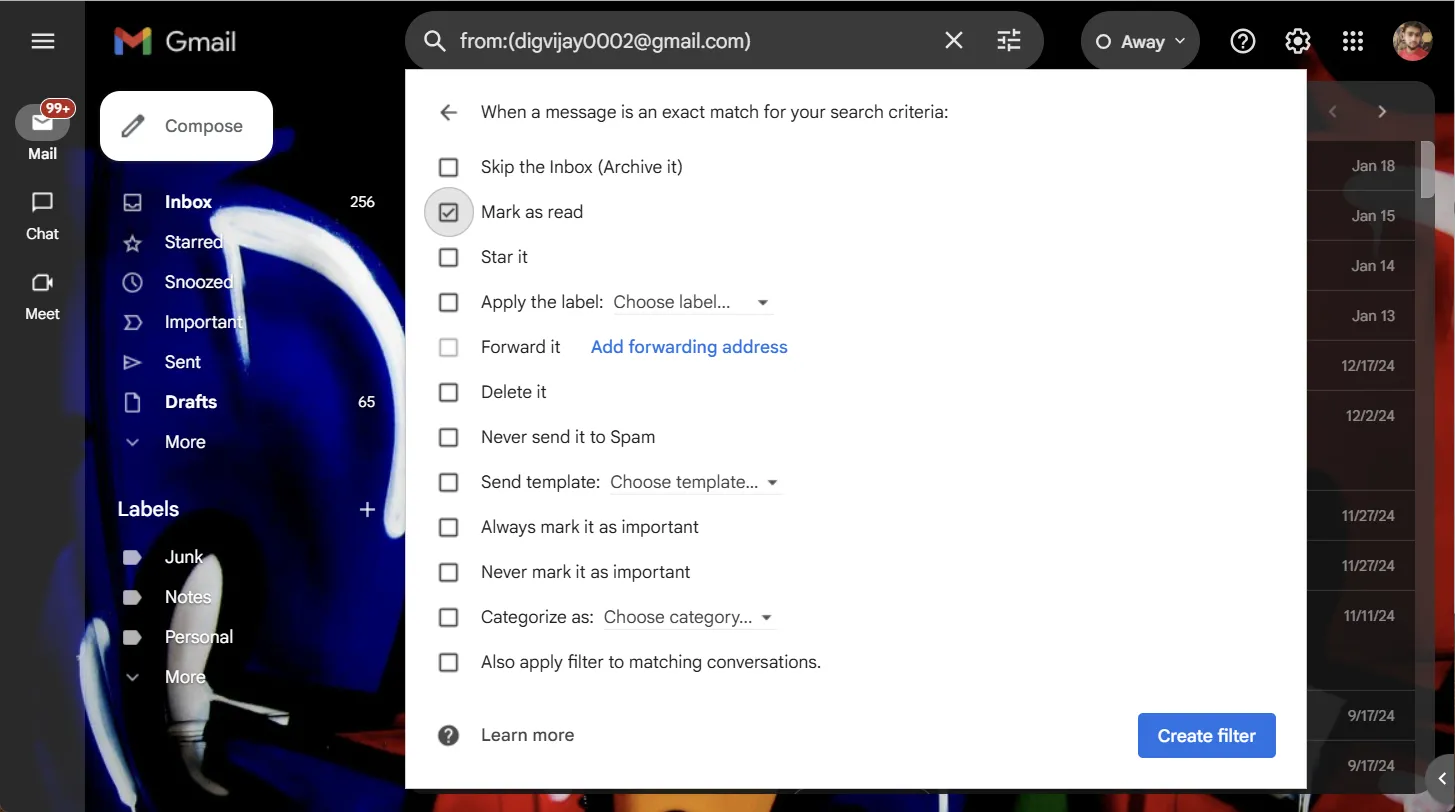Select the Sent folder
Image resolution: width=1455 pixels, height=812 pixels.
tap(183, 362)
